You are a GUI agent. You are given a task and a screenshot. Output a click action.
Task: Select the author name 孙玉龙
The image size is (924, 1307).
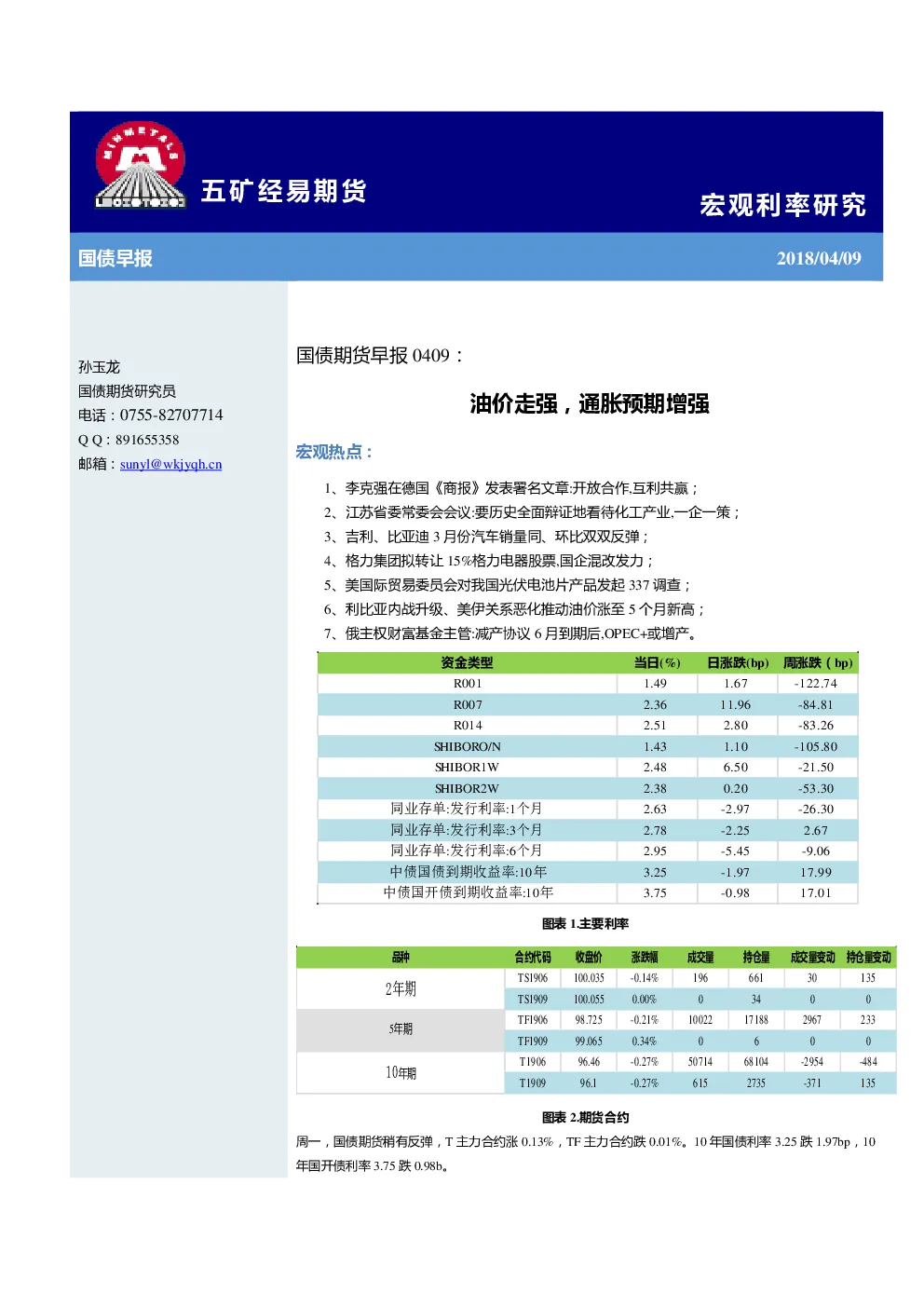[x=99, y=367]
